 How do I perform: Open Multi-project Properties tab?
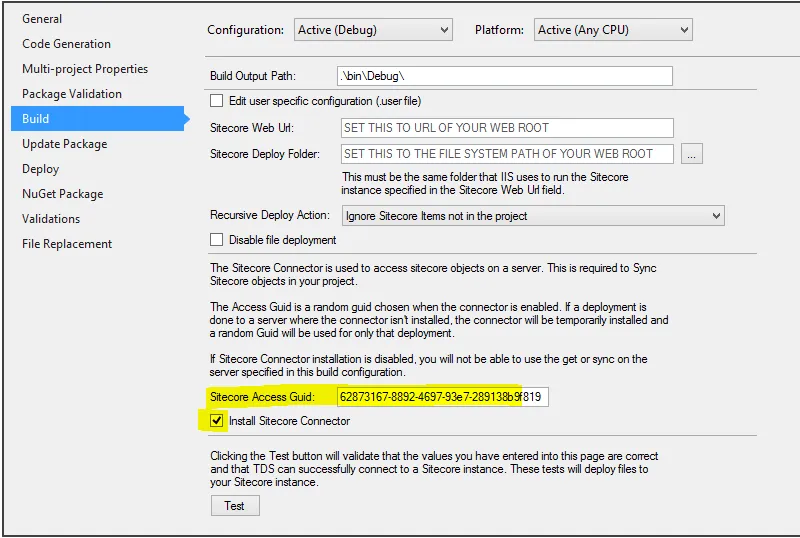point(85,69)
